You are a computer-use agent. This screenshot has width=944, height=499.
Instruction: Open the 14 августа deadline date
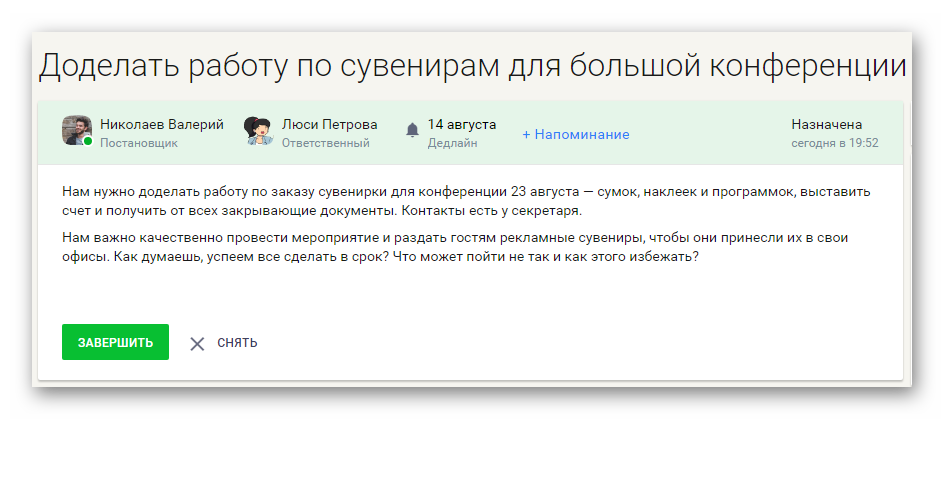point(461,124)
